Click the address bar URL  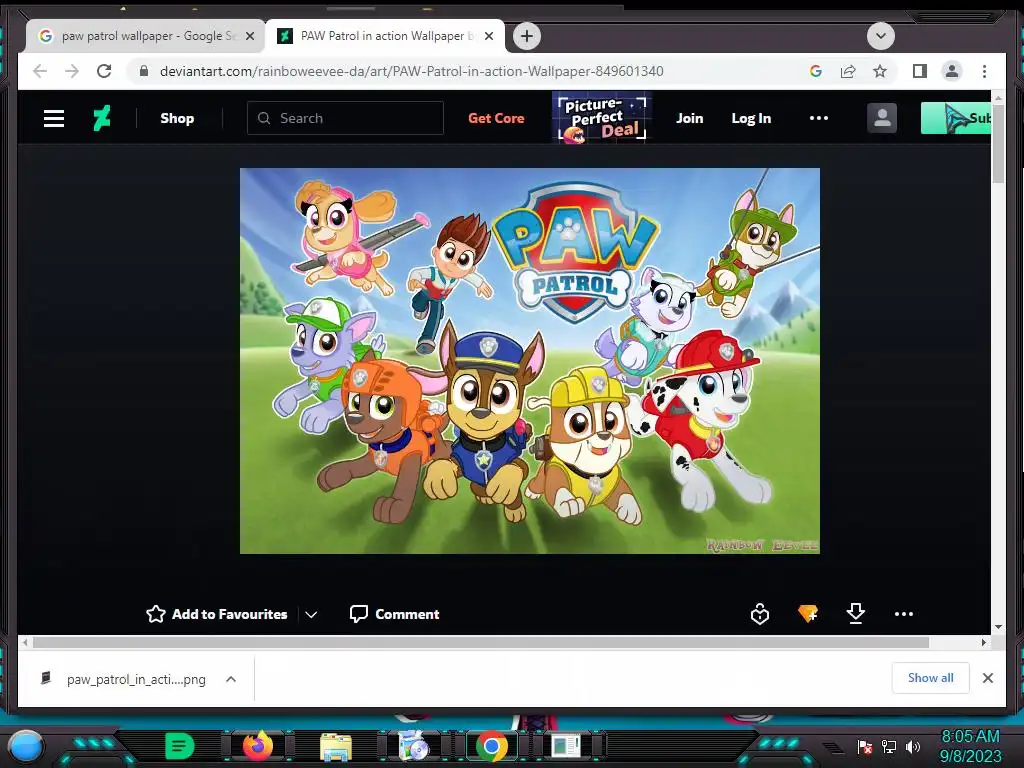point(411,71)
